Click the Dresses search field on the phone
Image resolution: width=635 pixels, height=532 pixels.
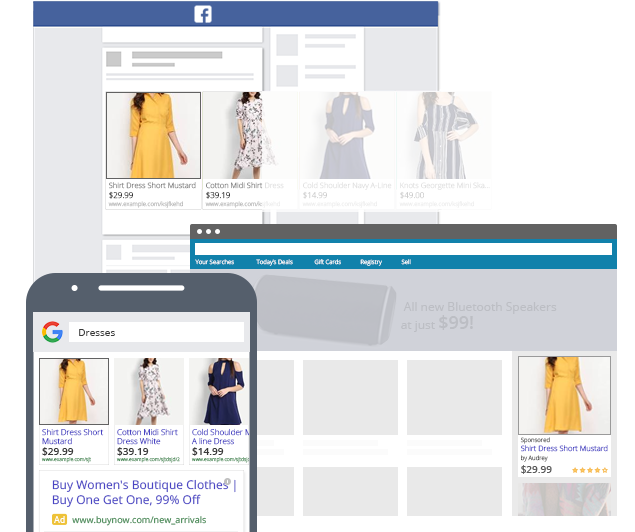[x=156, y=332]
